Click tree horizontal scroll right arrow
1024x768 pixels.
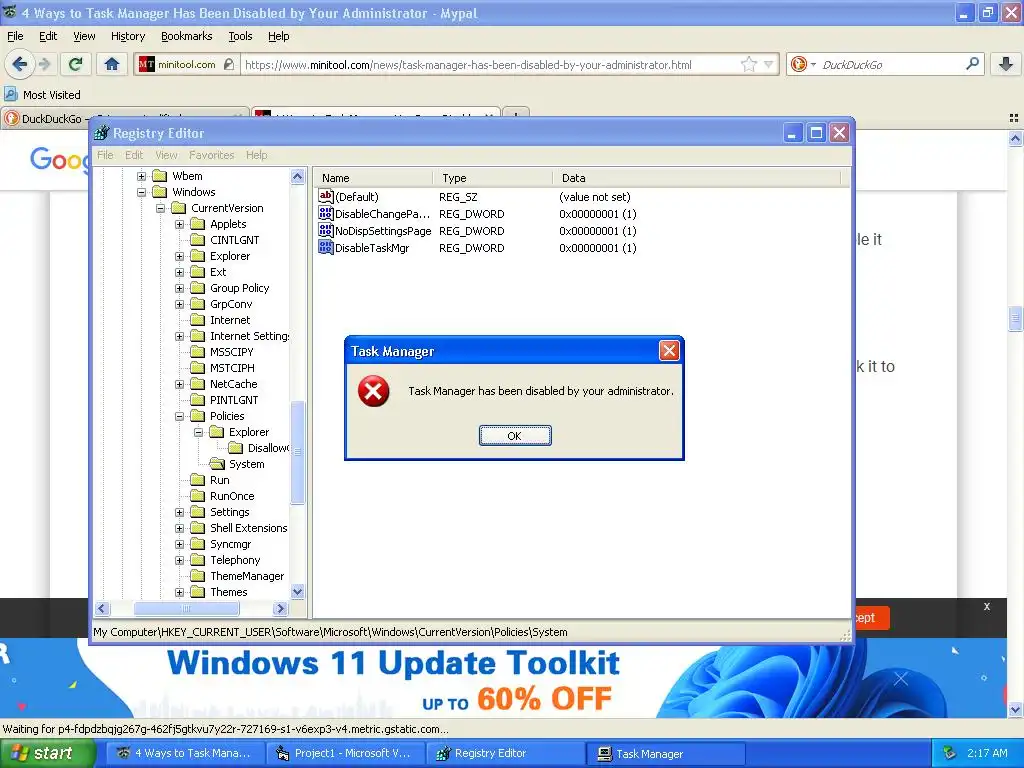[280, 608]
